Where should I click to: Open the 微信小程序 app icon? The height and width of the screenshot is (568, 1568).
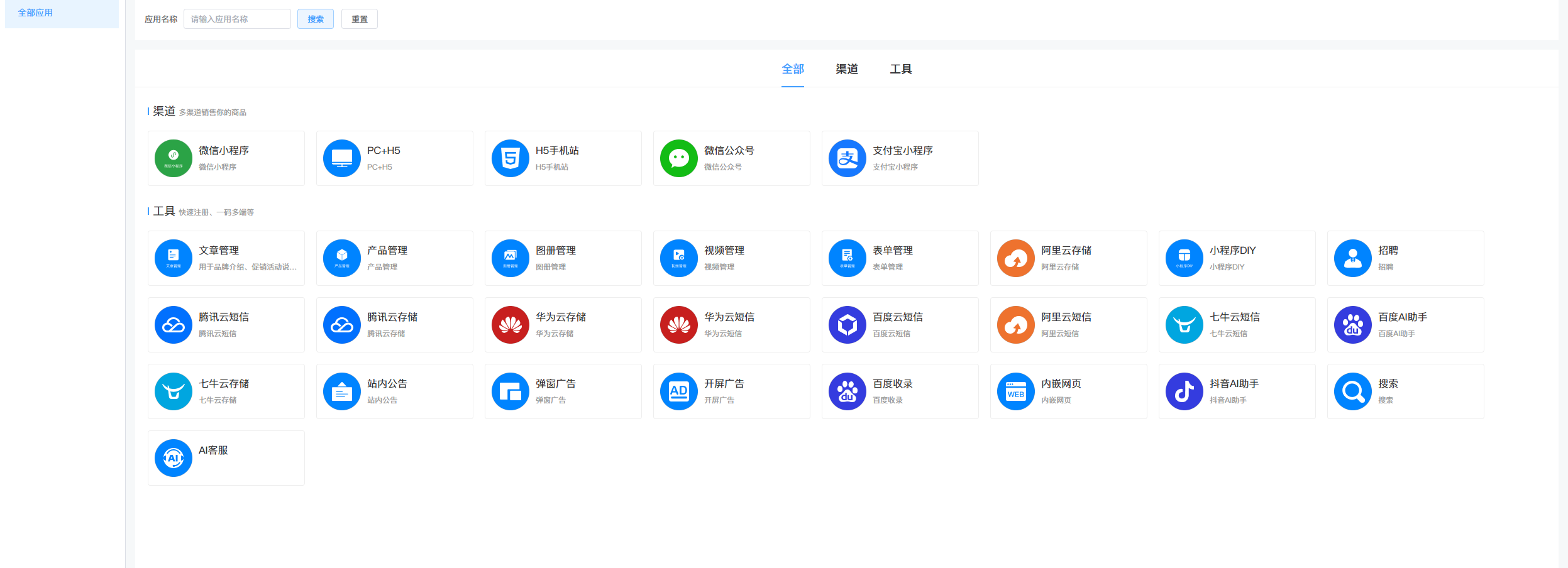pos(174,158)
